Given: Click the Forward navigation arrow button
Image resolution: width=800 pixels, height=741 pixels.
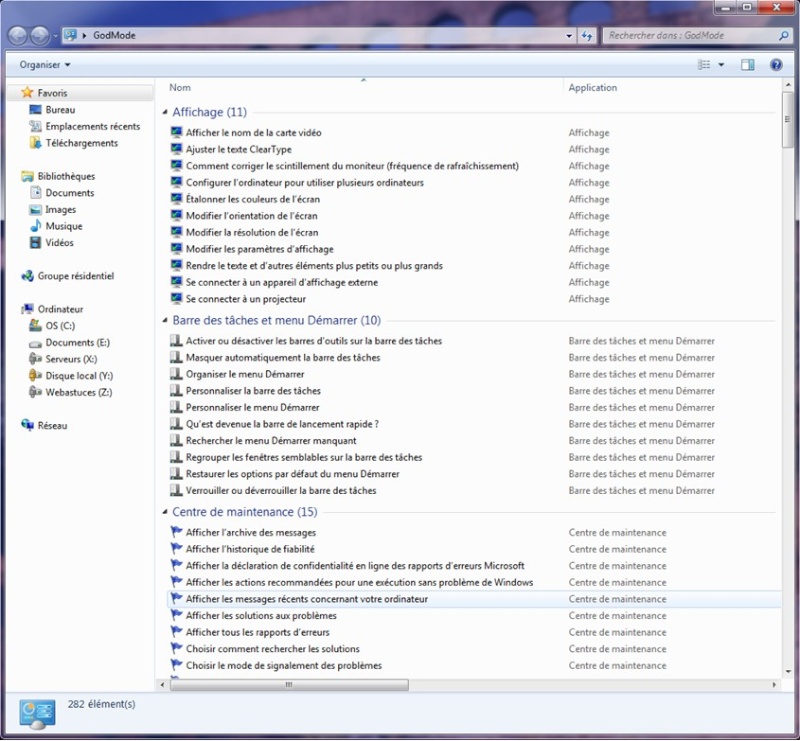Looking at the screenshot, I should click(40, 36).
